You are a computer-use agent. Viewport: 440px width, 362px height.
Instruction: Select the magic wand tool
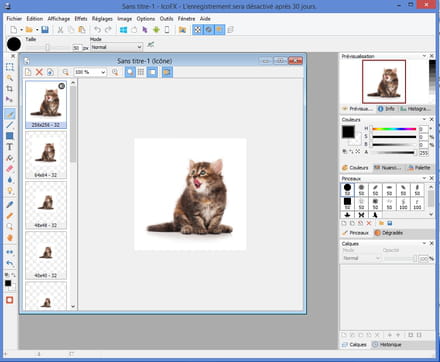[x=10, y=78]
